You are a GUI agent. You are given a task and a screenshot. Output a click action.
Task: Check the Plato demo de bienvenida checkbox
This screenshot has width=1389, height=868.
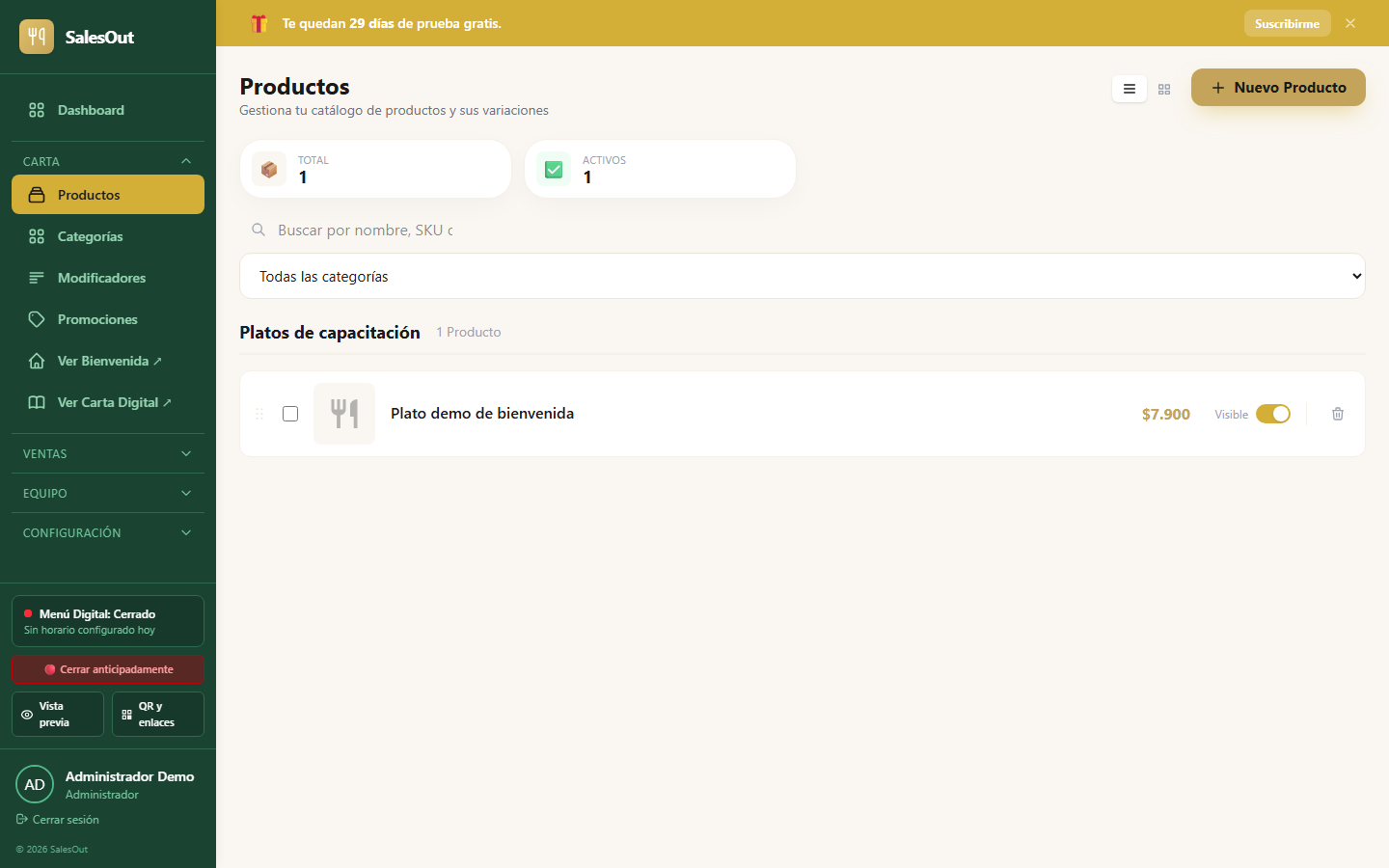click(290, 414)
